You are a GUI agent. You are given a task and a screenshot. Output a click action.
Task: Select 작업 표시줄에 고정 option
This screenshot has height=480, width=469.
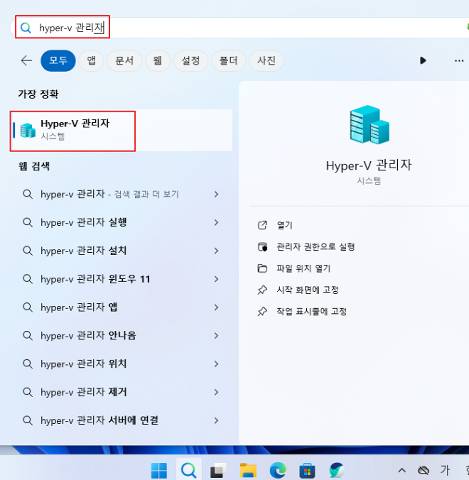311,312
